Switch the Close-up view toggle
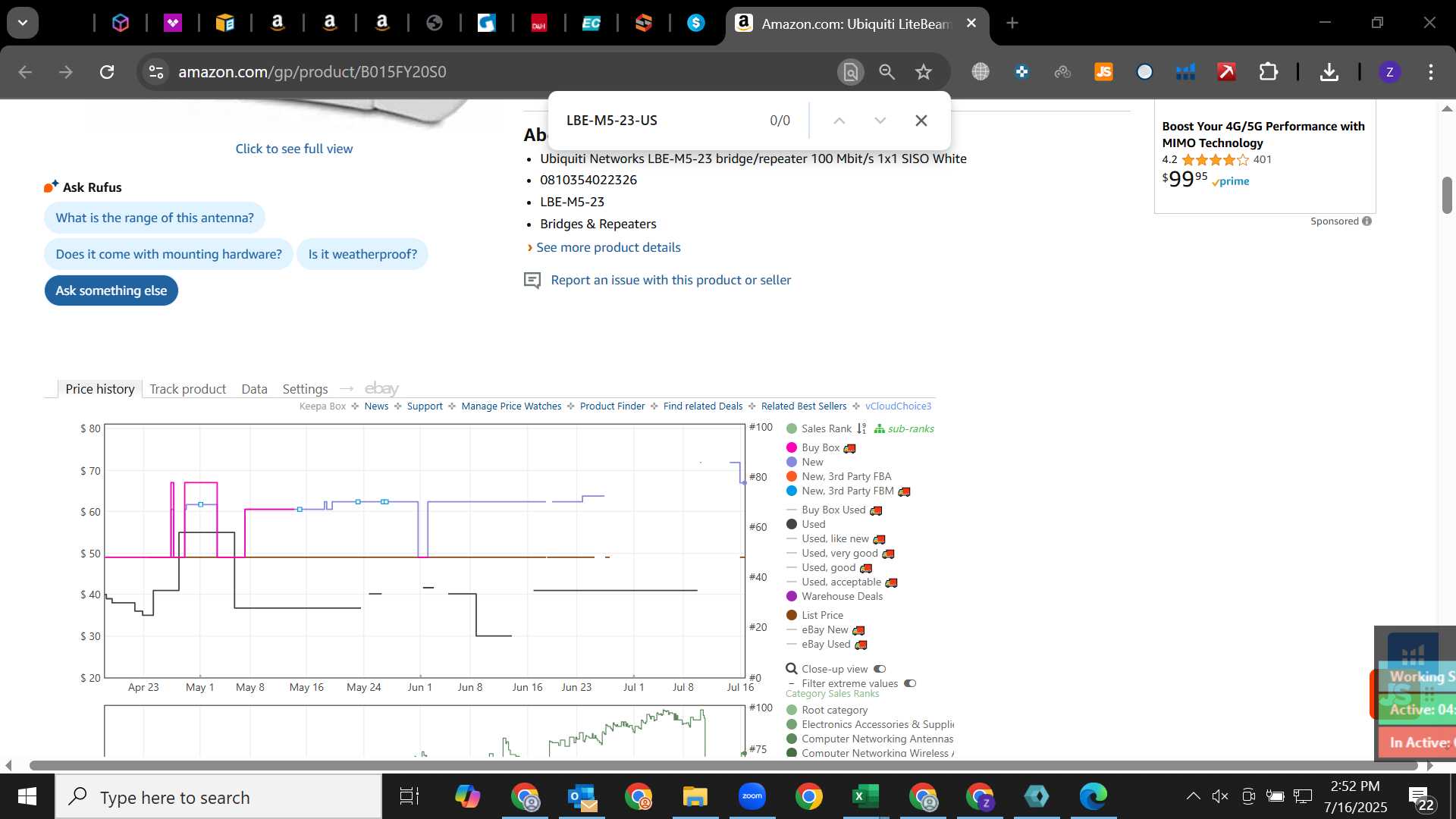The height and width of the screenshot is (819, 1456). pyautogui.click(x=880, y=669)
